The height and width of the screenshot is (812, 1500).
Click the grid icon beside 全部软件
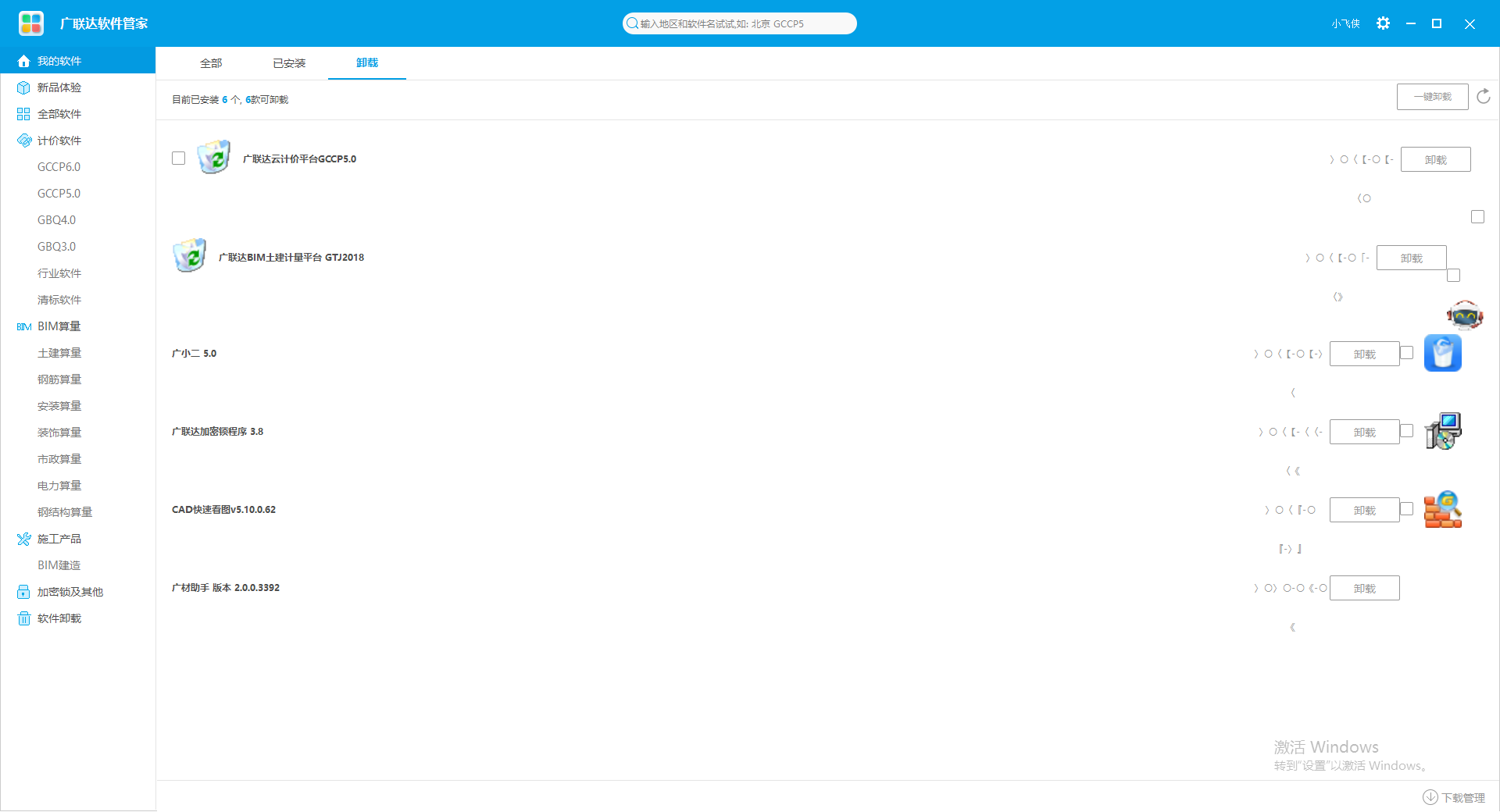[x=23, y=114]
